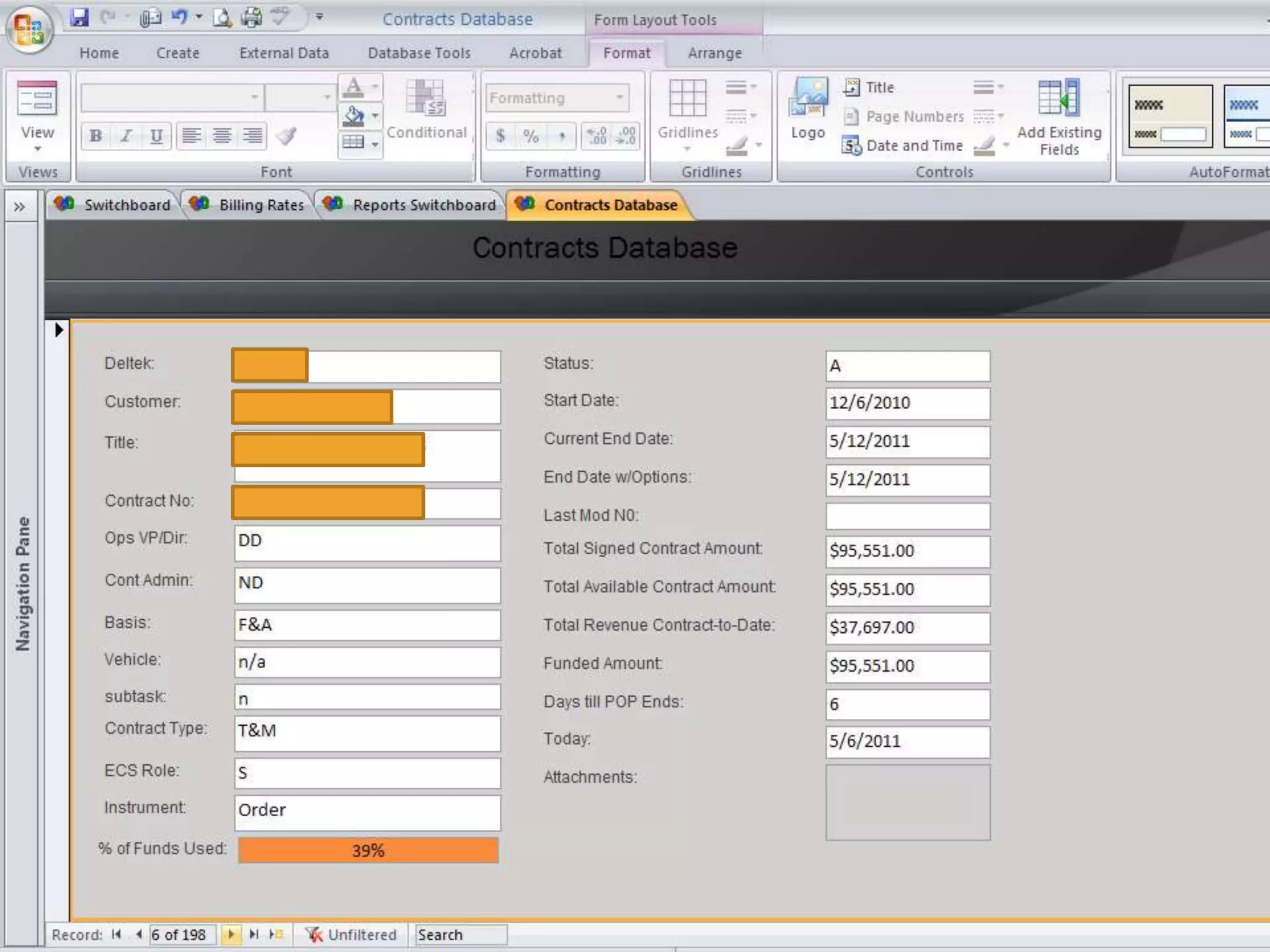1270x952 pixels.
Task: Open the Font Color dropdown arrow
Action: 375,87
